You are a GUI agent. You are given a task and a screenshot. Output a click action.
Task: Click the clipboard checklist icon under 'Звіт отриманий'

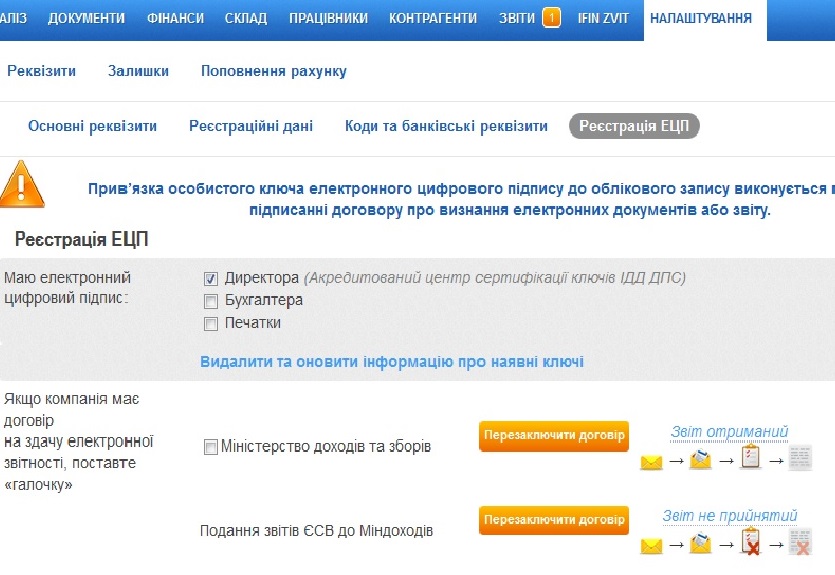(x=750, y=459)
